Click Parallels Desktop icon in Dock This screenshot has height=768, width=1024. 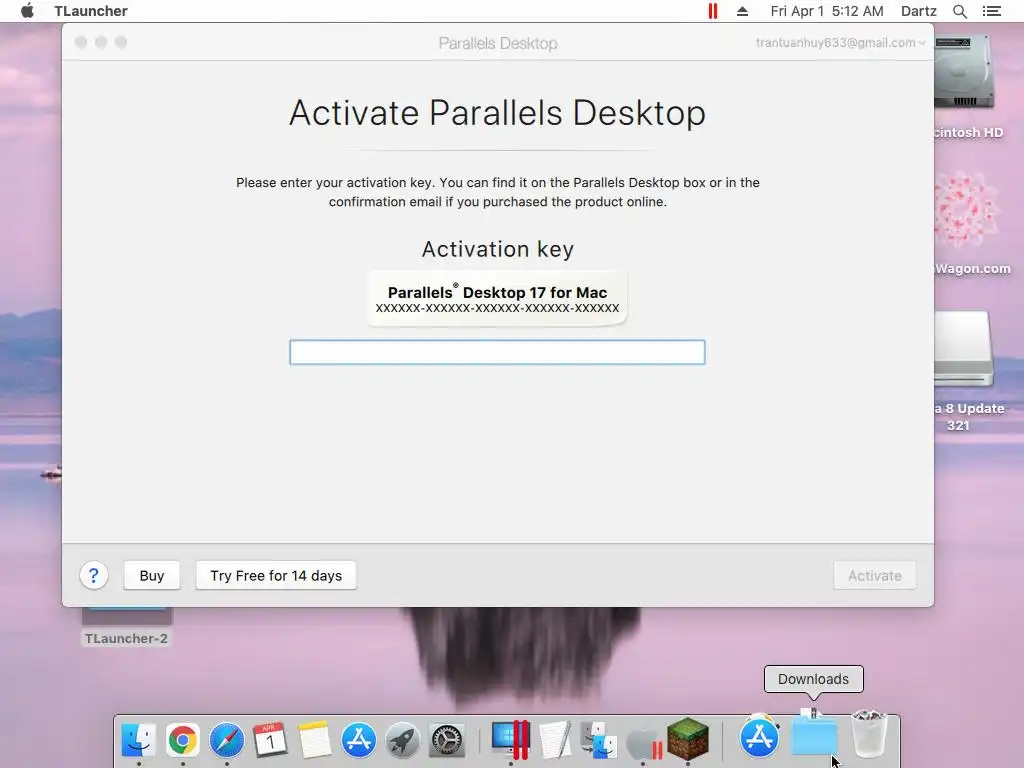pyautogui.click(x=511, y=740)
